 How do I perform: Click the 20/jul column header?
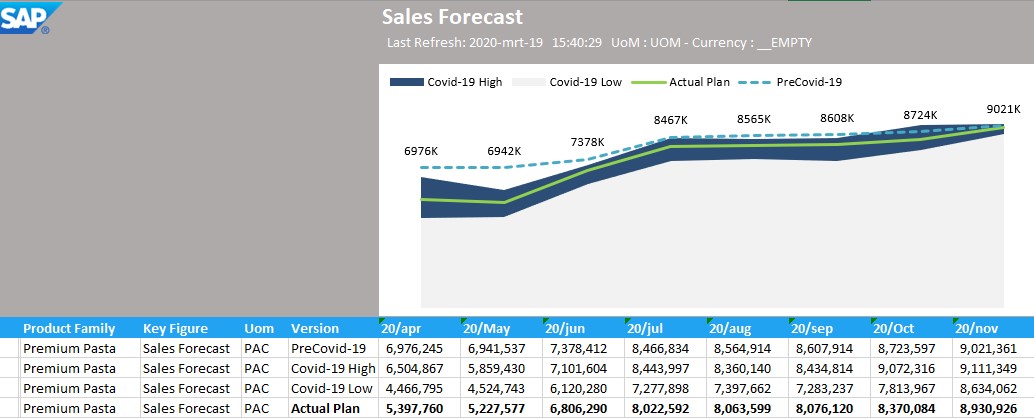point(665,328)
